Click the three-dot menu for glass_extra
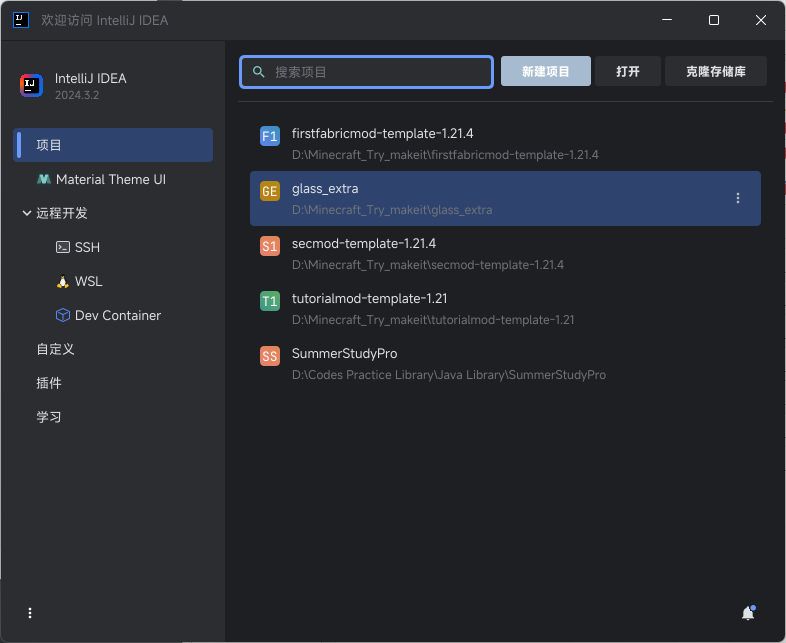 [738, 198]
